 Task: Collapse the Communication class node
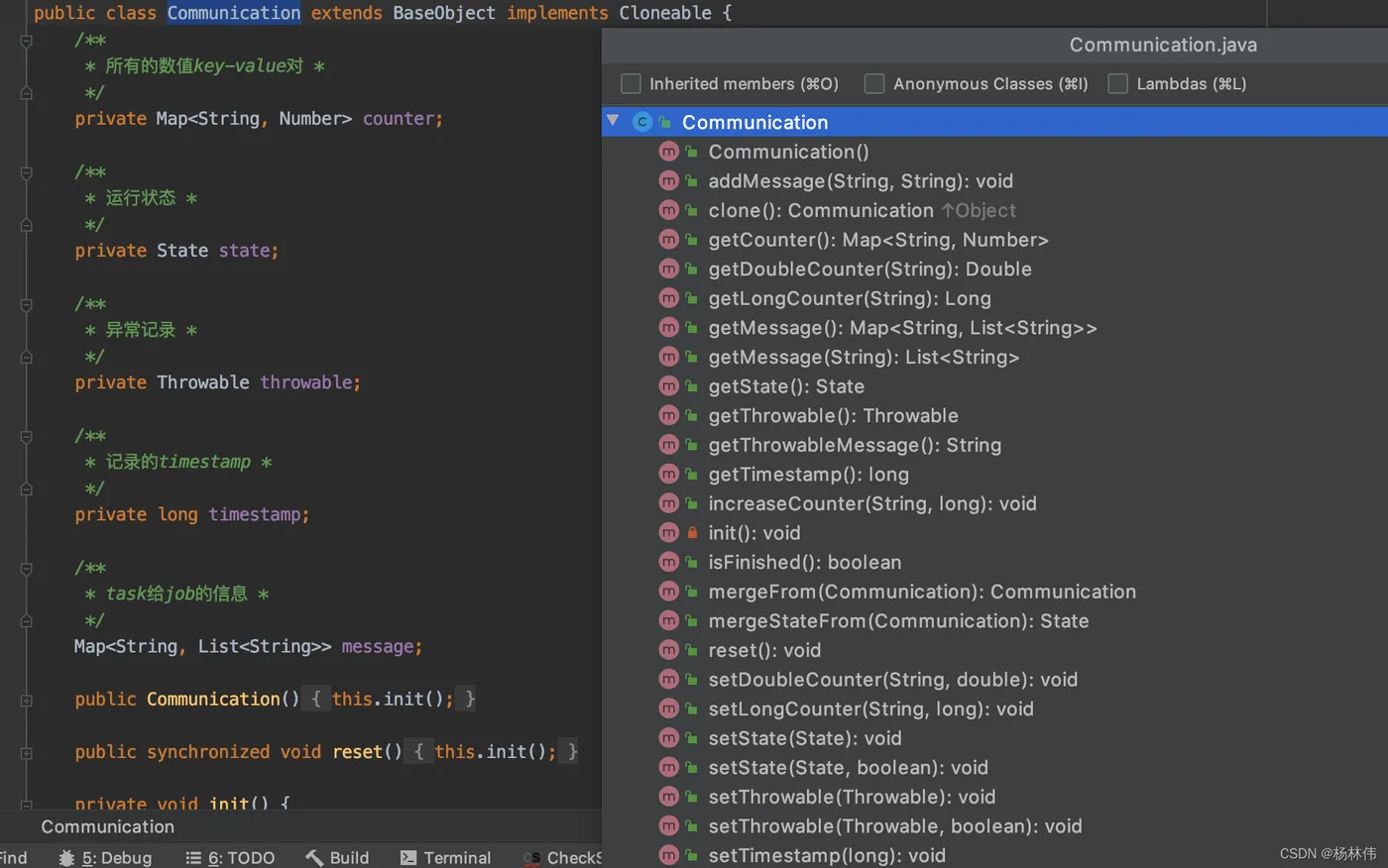[x=613, y=121]
